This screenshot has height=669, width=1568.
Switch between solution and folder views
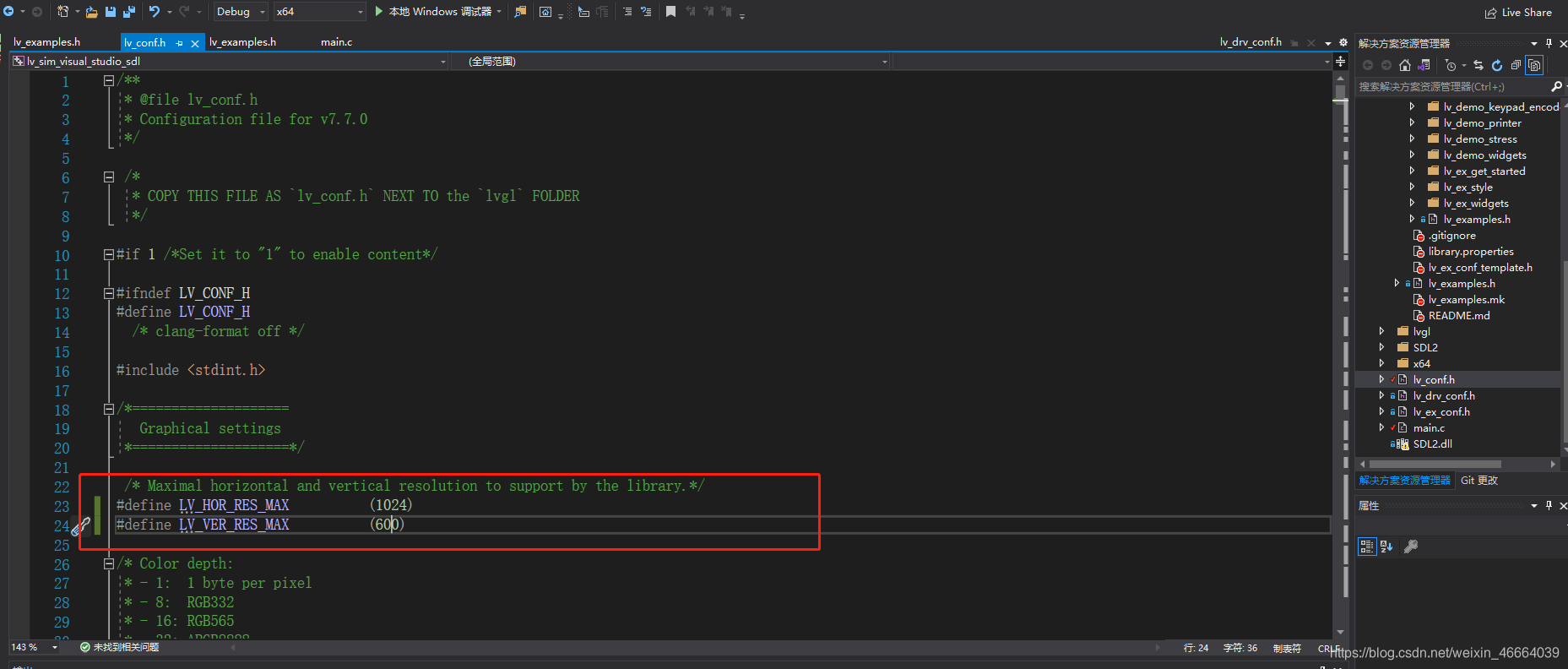tap(1424, 65)
